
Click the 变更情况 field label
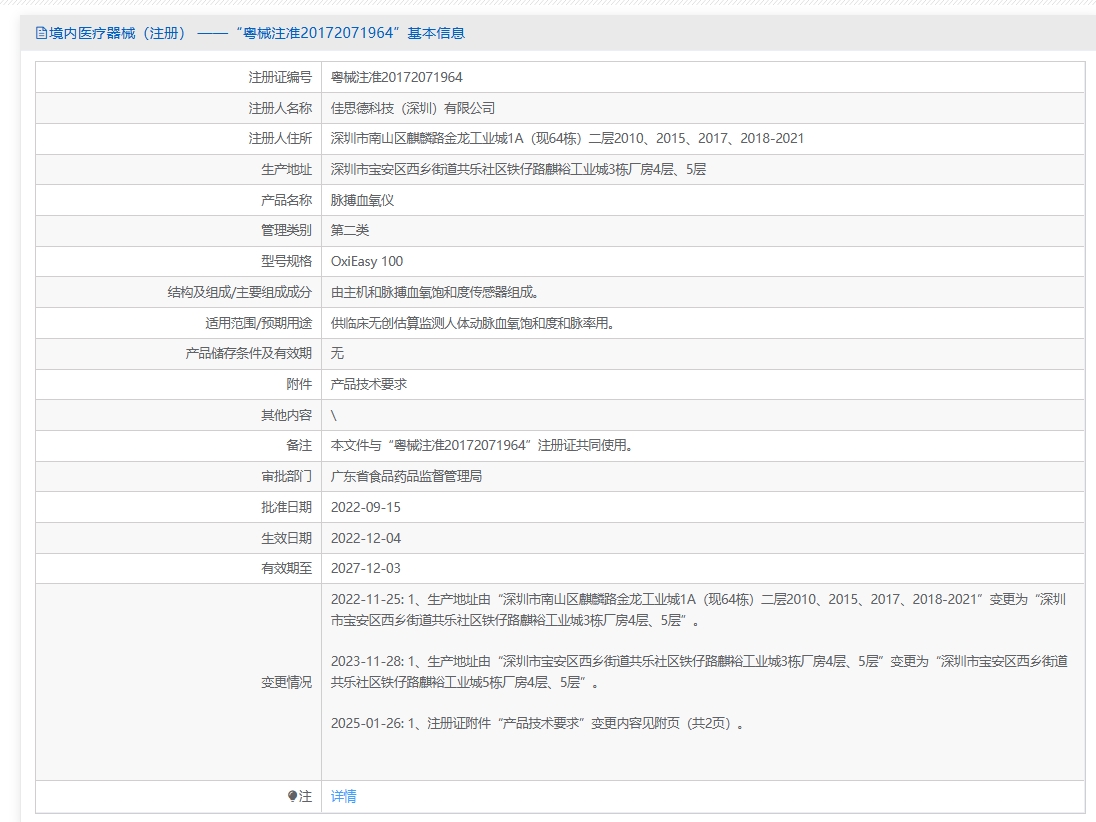tap(287, 682)
